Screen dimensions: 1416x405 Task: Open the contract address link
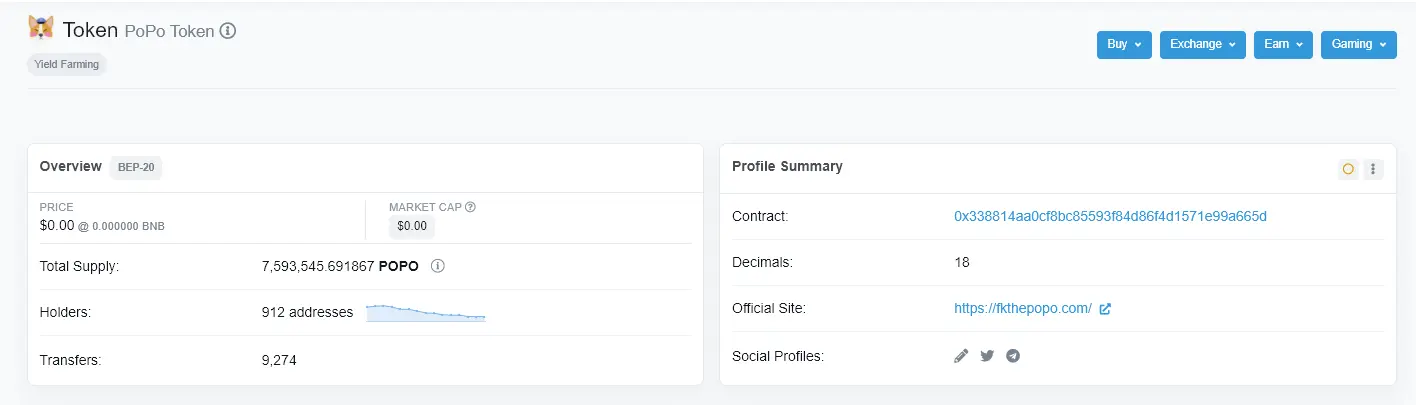pos(1110,216)
